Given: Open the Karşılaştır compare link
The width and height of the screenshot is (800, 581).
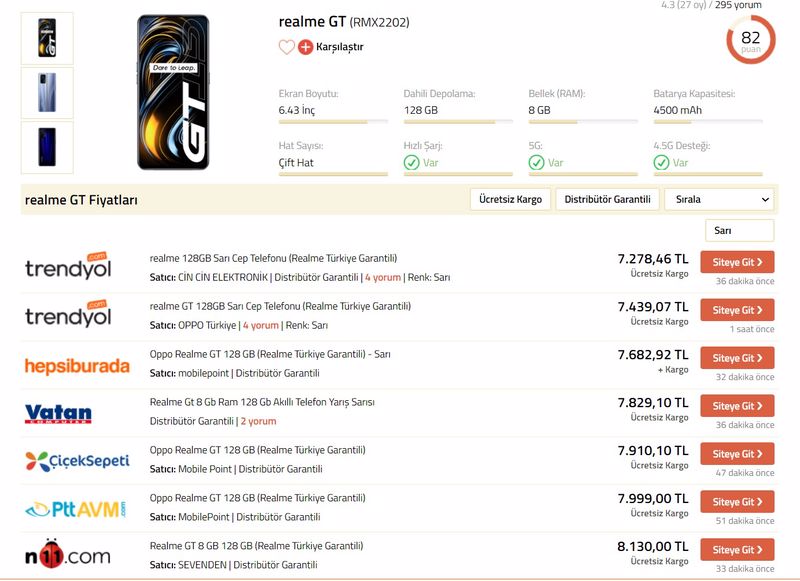Looking at the screenshot, I should coord(340,47).
